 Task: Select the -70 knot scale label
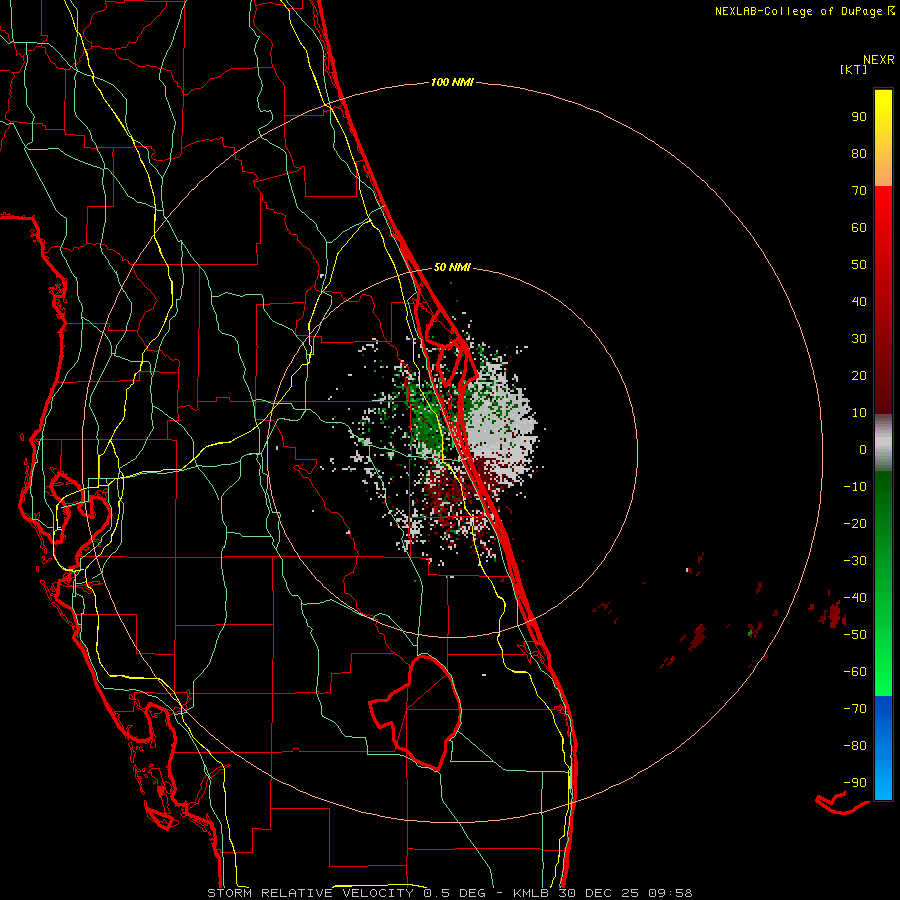pyautogui.click(x=855, y=709)
